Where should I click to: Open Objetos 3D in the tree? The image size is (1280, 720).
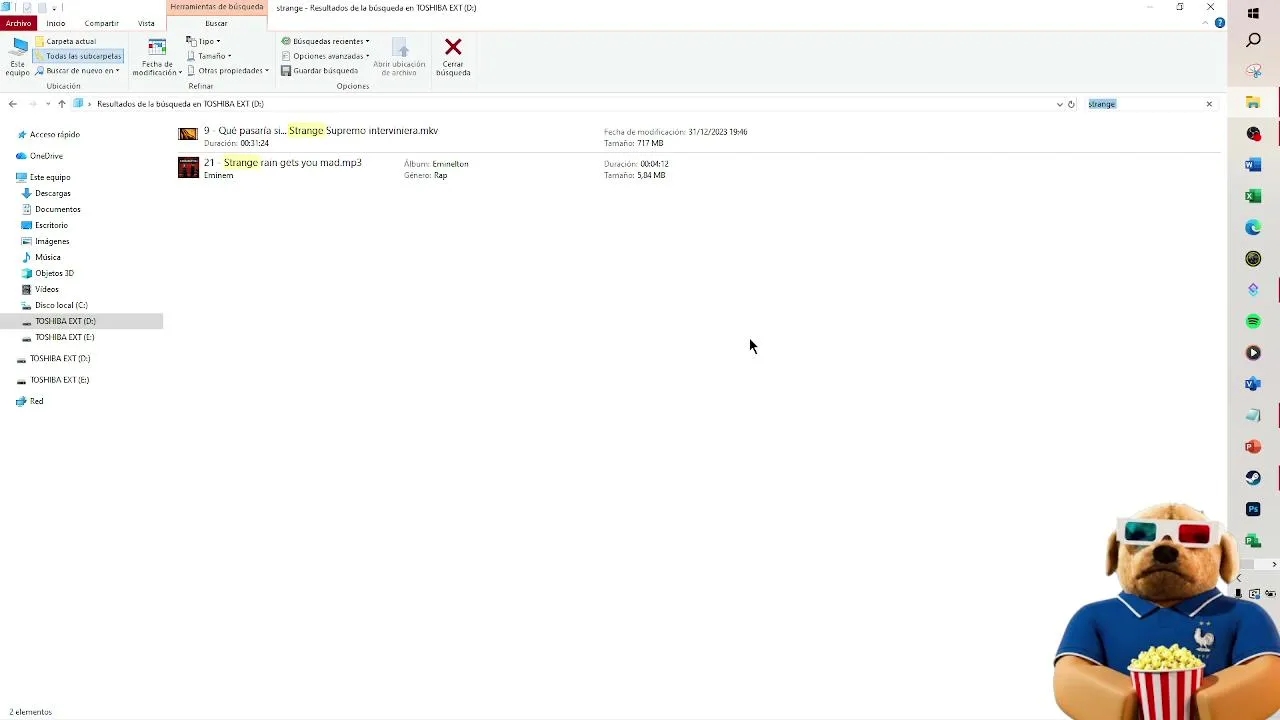pos(54,273)
